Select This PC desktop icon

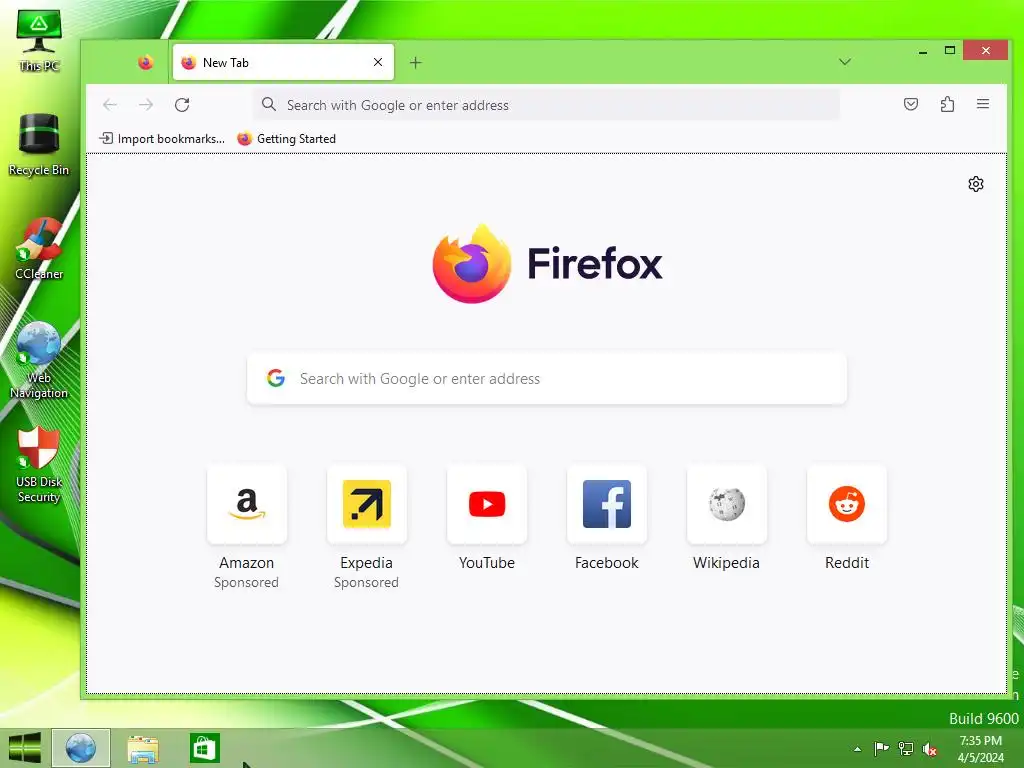point(39,40)
